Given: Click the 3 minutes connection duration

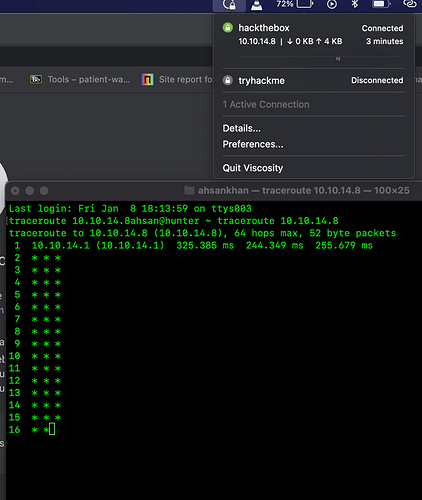Looking at the screenshot, I should point(384,41).
